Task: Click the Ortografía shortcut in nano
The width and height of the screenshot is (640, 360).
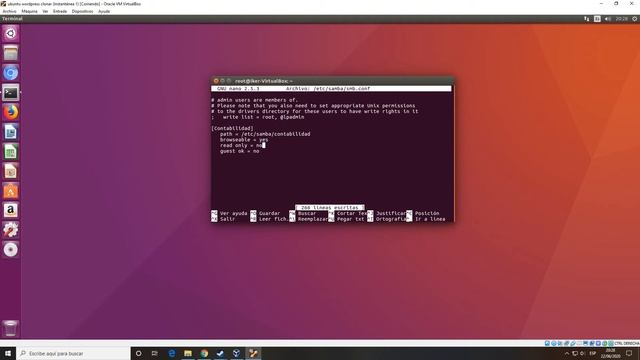Action: tap(387, 219)
